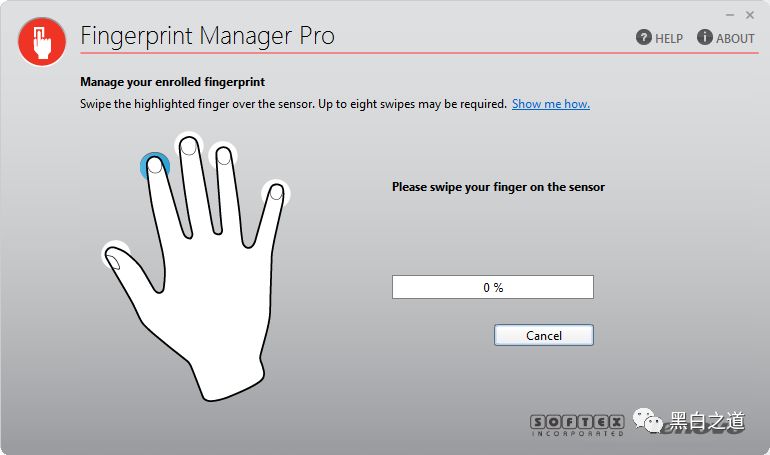Screen dimensions: 770x455
Task: Open the ABOUT info icon
Action: point(704,37)
